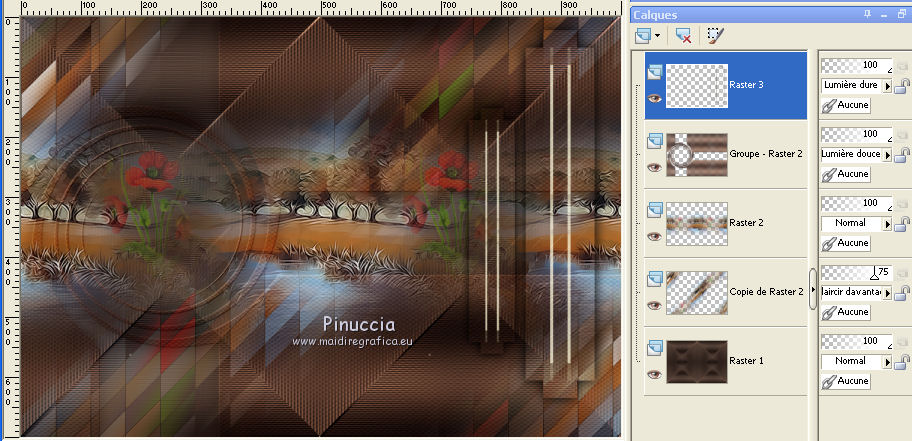
Task: Adjust opacity slider of Raster 3
Action: pos(857,65)
